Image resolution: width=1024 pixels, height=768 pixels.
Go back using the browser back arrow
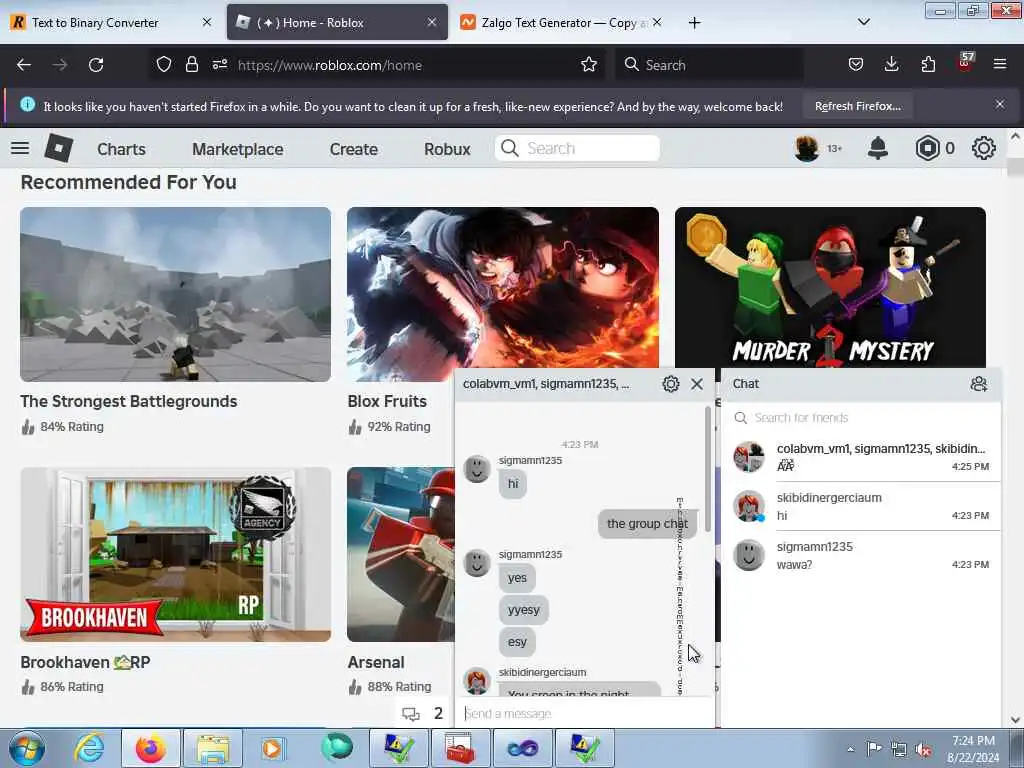point(24,65)
